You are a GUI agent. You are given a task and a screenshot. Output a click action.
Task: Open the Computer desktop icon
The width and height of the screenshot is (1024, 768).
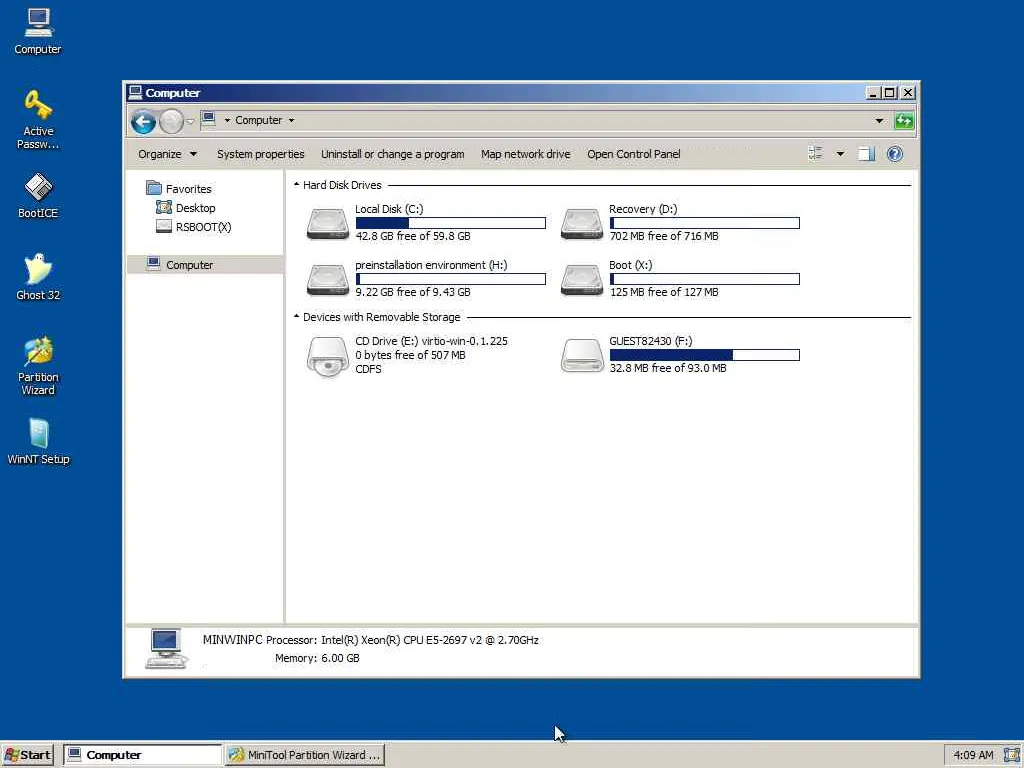38,31
